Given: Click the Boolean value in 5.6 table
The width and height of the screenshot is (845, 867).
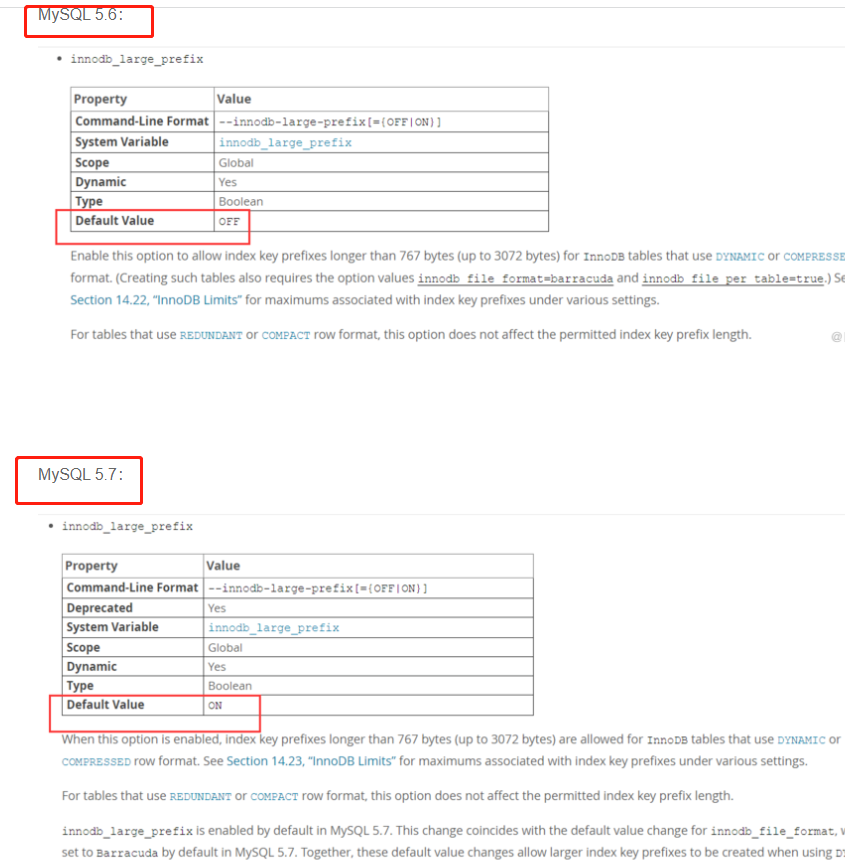Looking at the screenshot, I should pyautogui.click(x=241, y=202).
